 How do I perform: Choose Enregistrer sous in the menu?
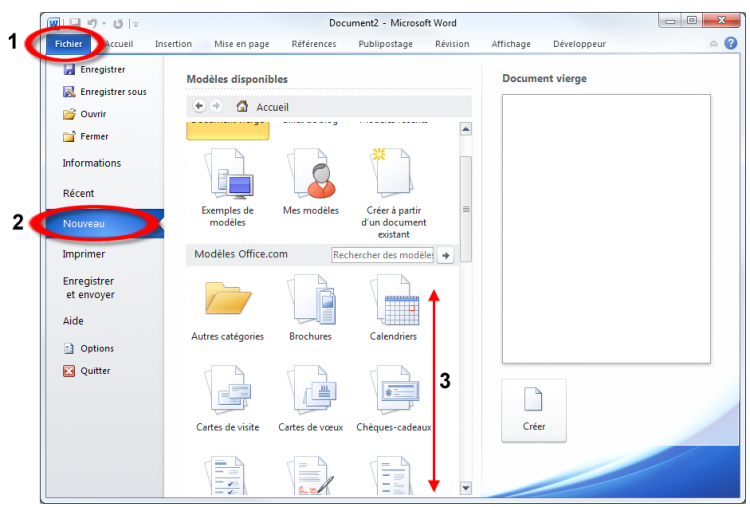[x=105, y=92]
